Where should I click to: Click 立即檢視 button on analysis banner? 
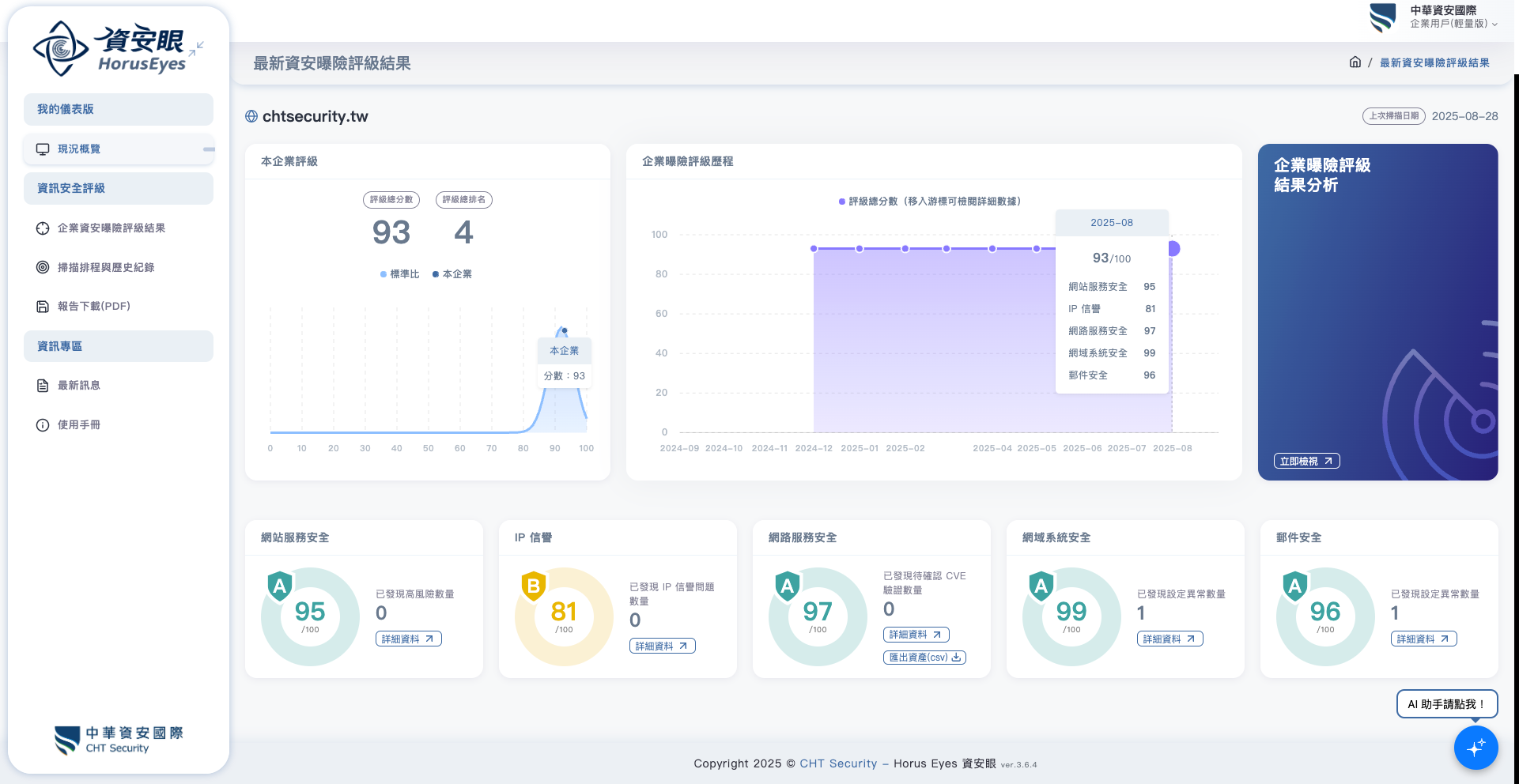click(1306, 462)
